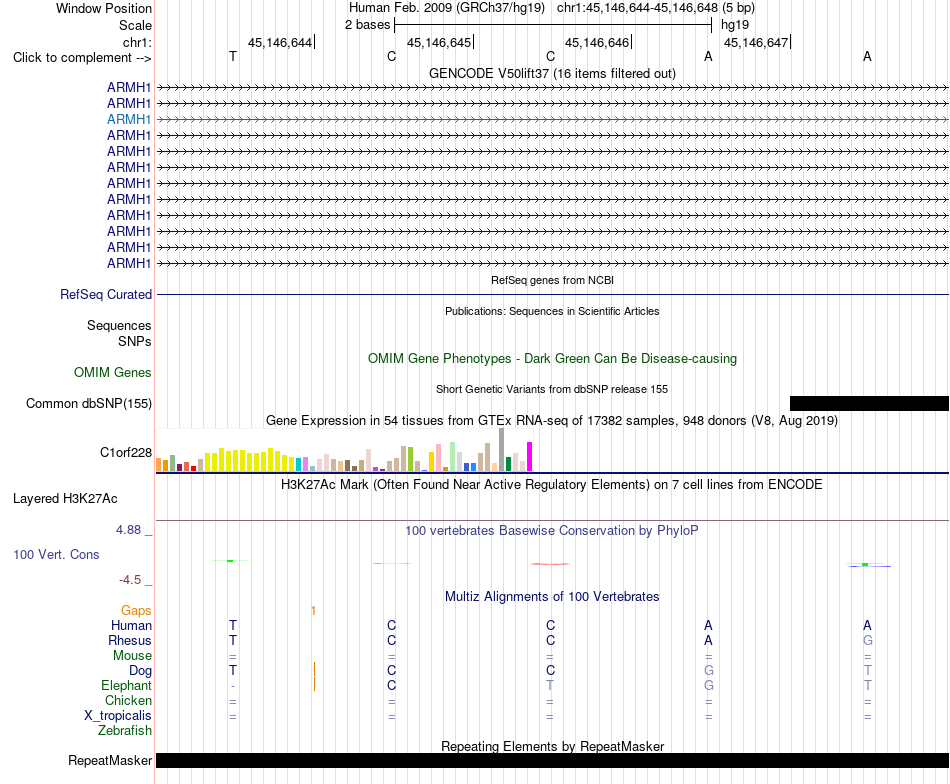Click the position label 45,146,645
Viewport: 950px width, 784px height.
click(439, 42)
